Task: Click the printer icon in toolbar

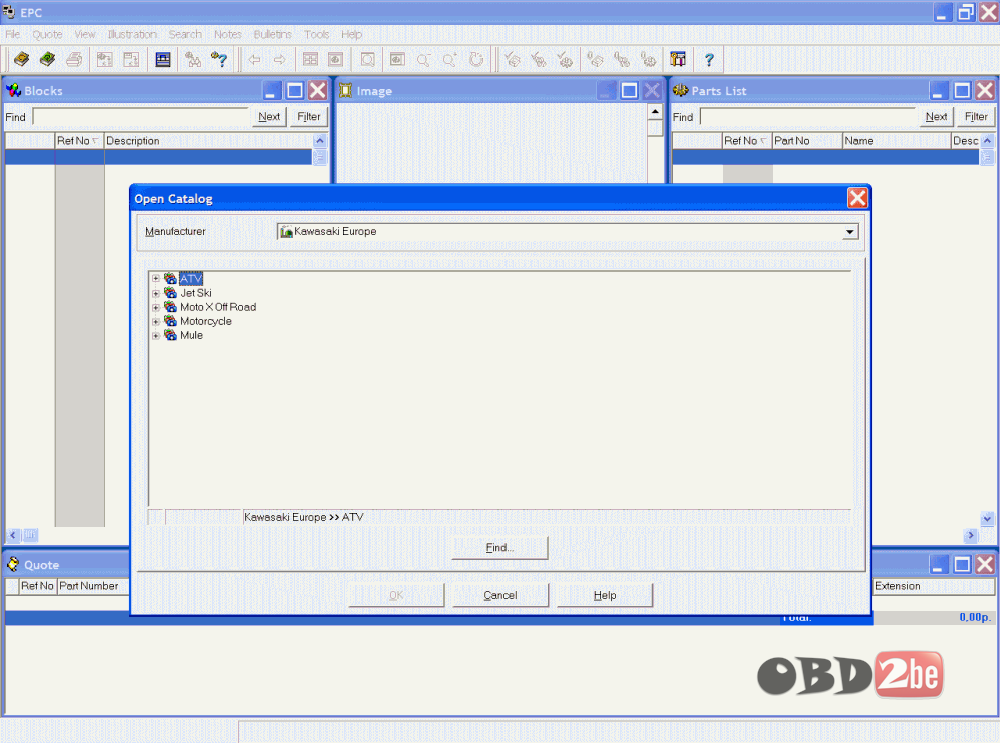Action: 74,59
